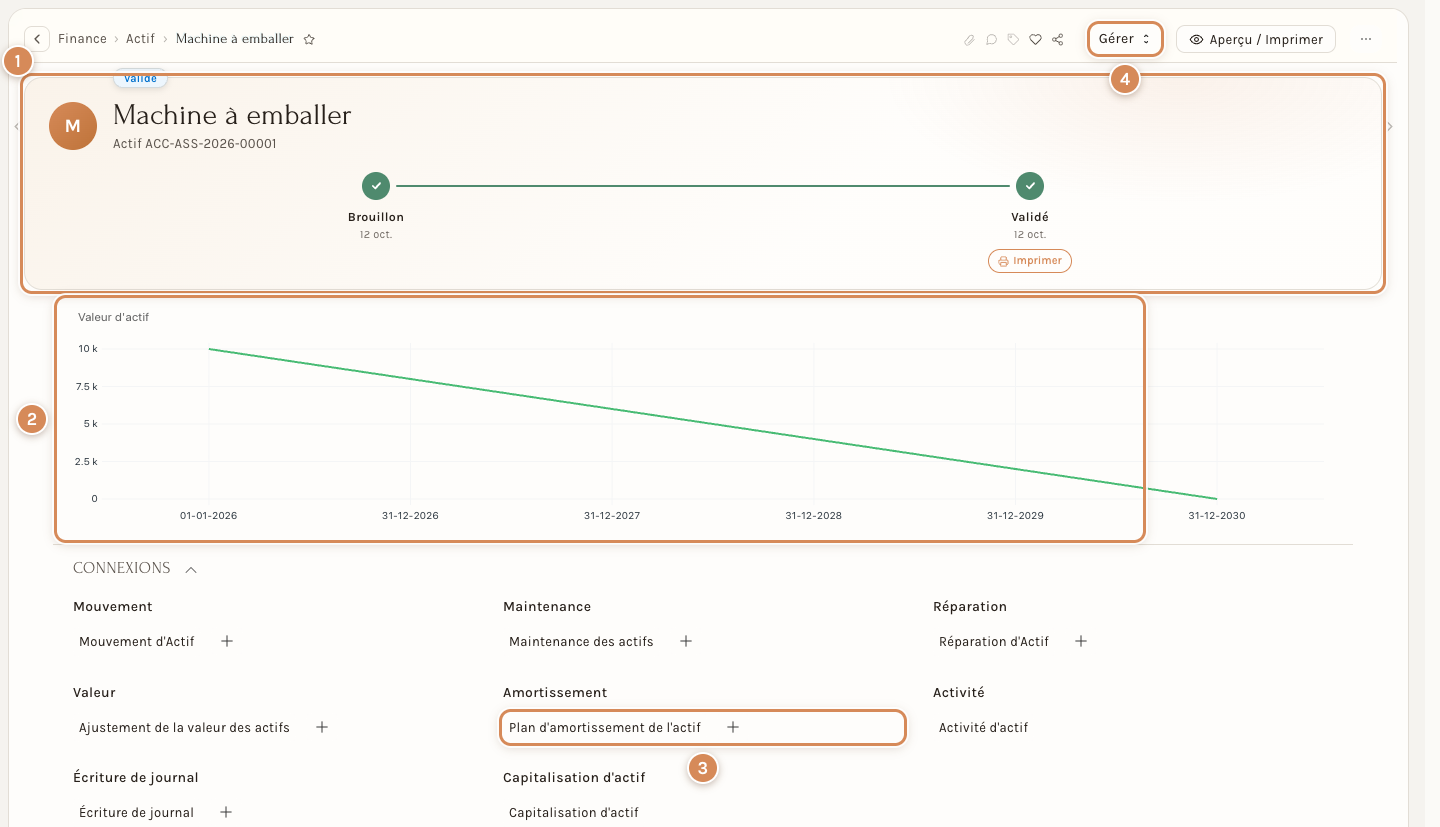Collapse the CONNEXIONS section
The image size is (1440, 827).
(191, 568)
